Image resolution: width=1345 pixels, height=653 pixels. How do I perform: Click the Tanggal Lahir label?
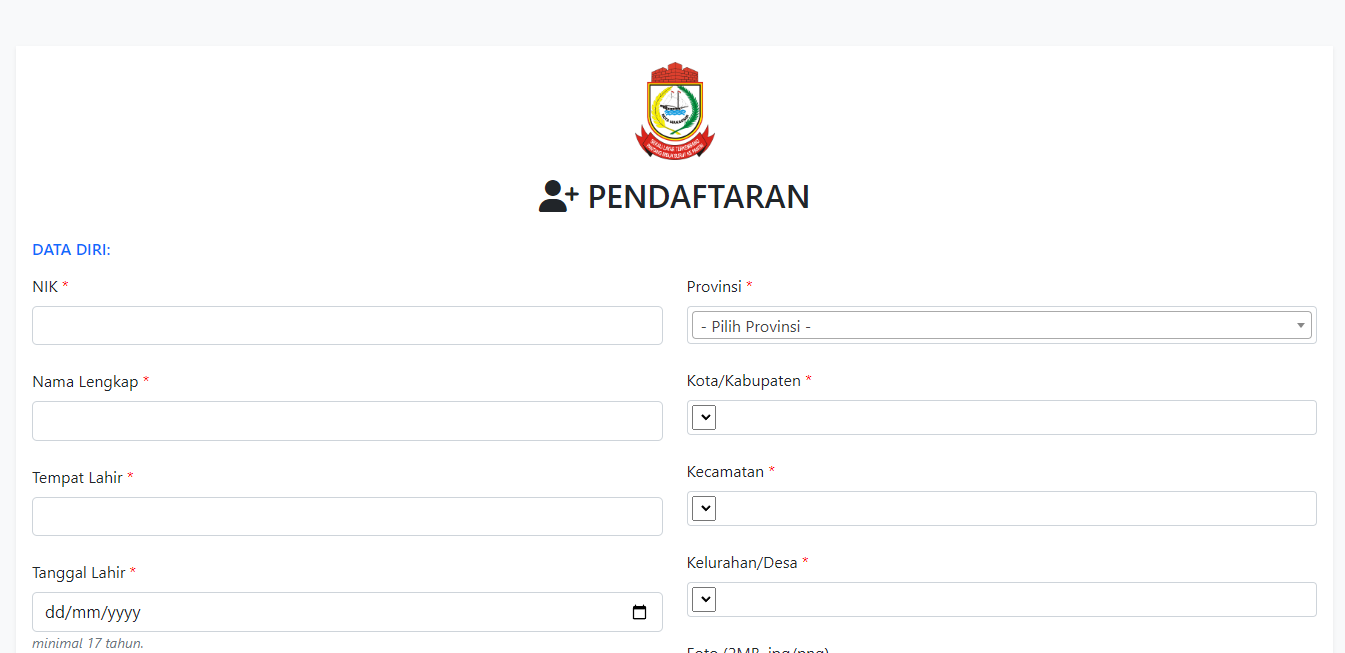click(79, 573)
